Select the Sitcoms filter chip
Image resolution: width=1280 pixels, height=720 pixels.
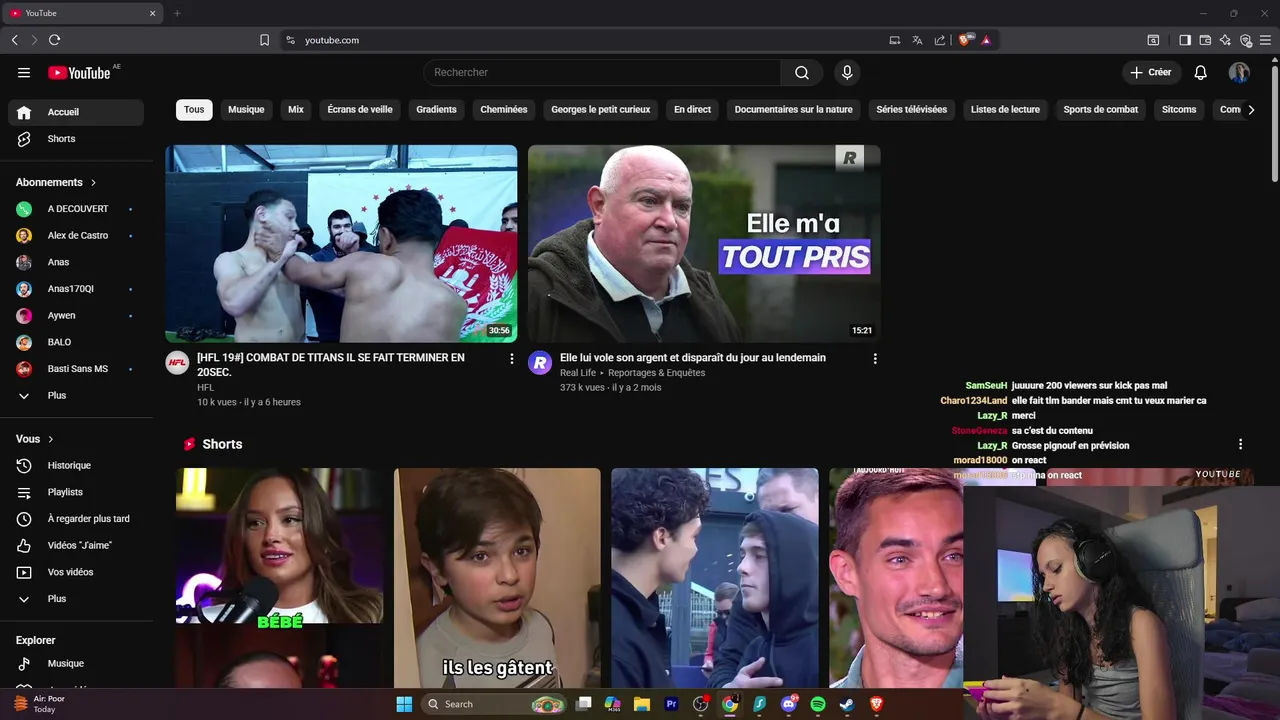pyautogui.click(x=1179, y=109)
